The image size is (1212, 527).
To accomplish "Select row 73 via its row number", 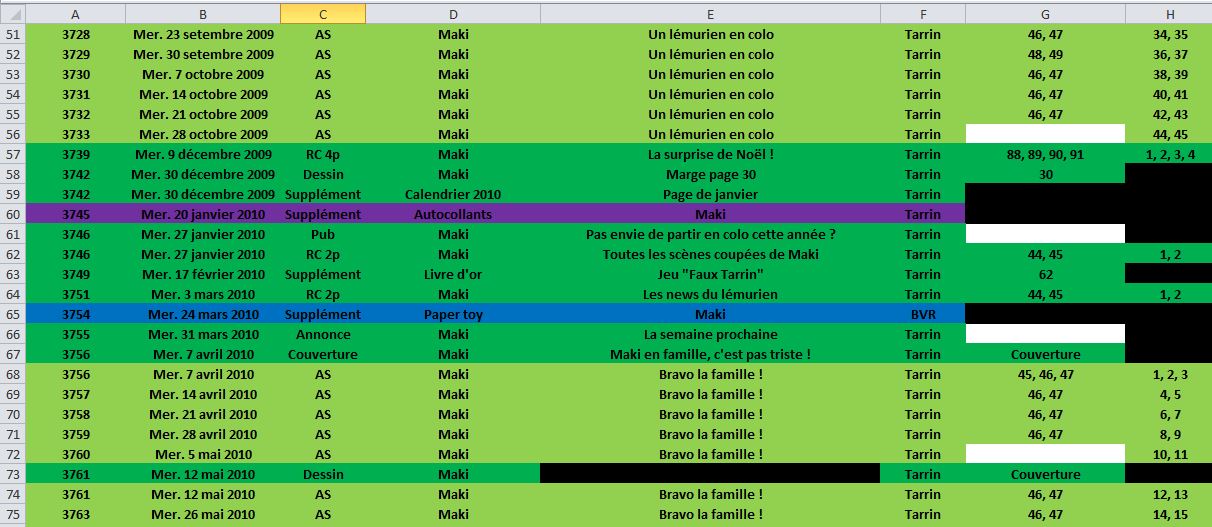I will coord(13,474).
